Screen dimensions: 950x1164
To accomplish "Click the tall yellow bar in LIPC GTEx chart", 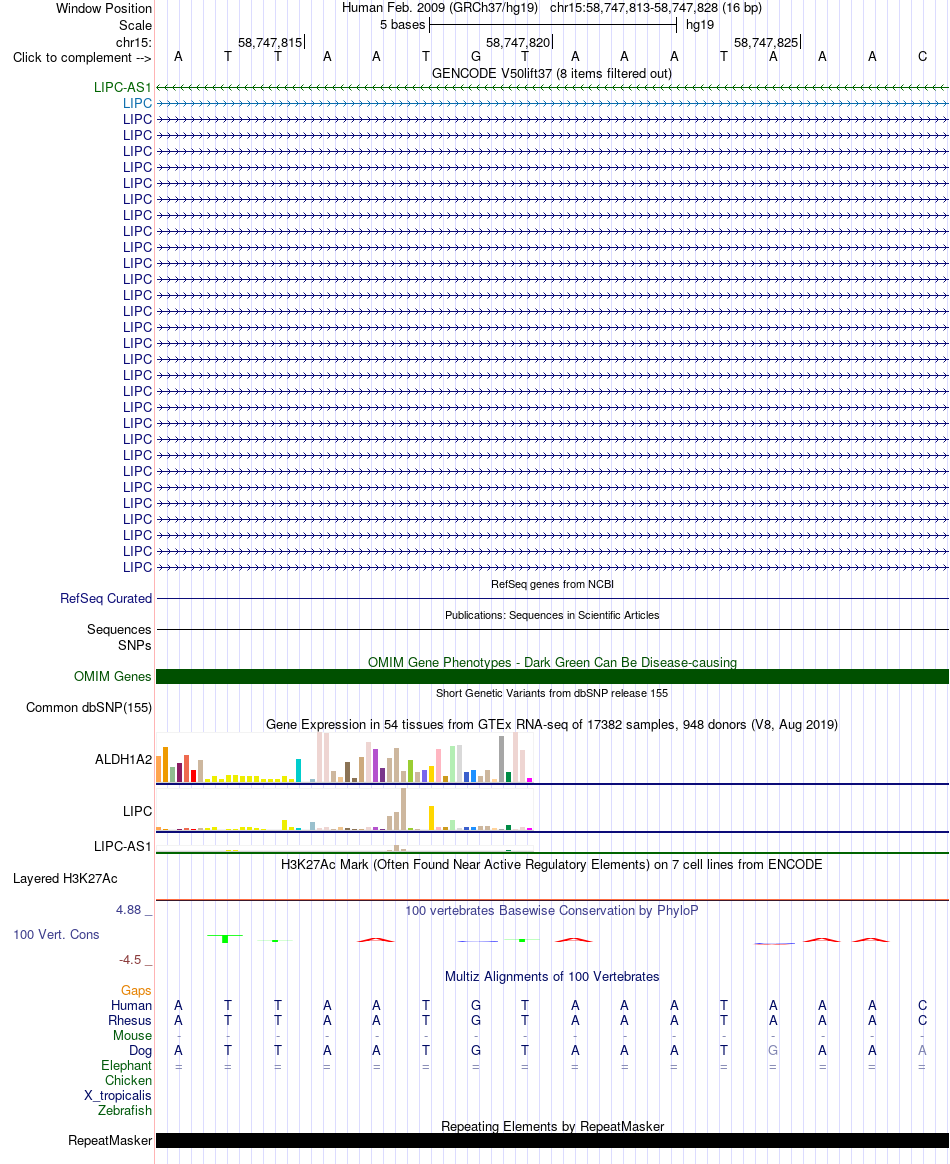I will click(x=431, y=817).
